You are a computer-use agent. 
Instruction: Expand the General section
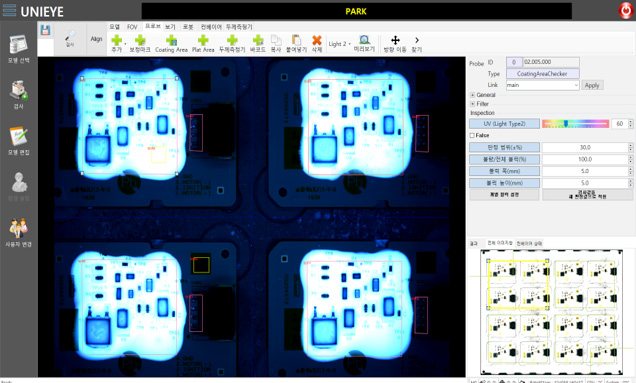point(473,95)
